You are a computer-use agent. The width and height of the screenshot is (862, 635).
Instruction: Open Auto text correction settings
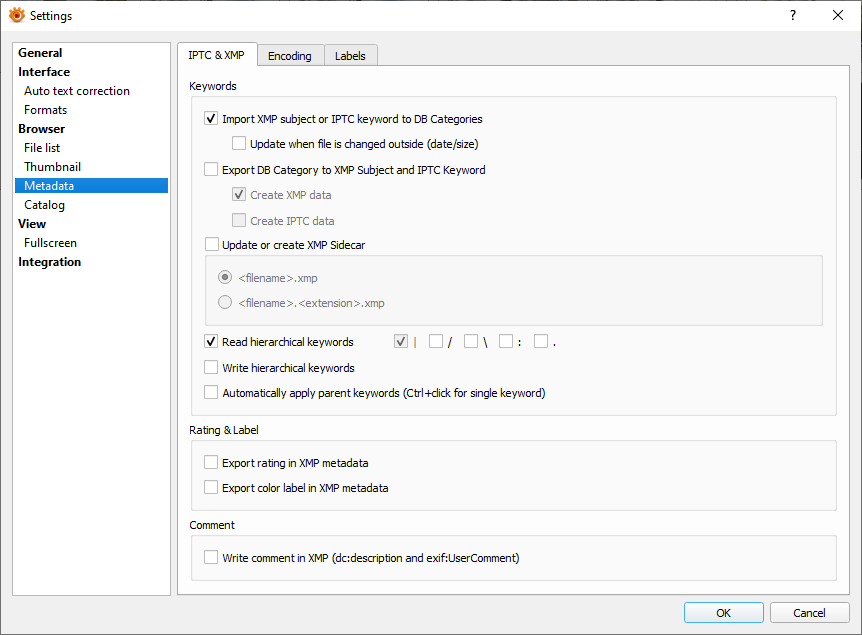point(77,91)
